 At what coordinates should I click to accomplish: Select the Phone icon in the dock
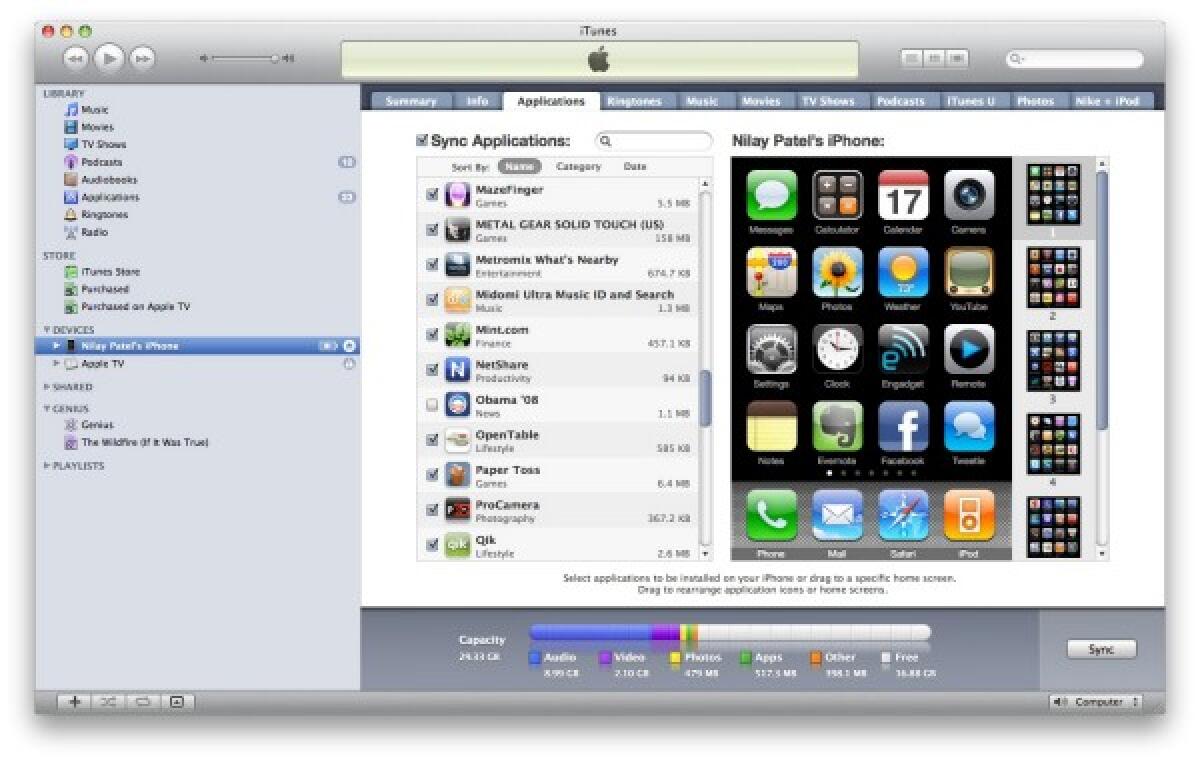(772, 515)
